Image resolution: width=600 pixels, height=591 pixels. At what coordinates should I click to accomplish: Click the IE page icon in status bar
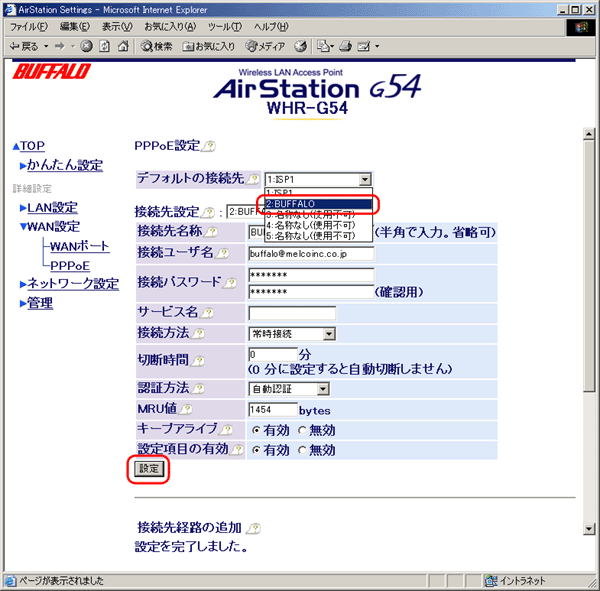pos(10,581)
